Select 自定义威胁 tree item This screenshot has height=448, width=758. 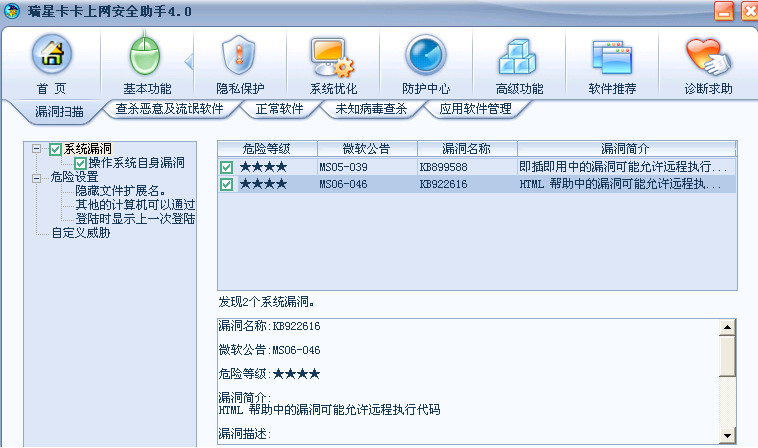pos(81,233)
